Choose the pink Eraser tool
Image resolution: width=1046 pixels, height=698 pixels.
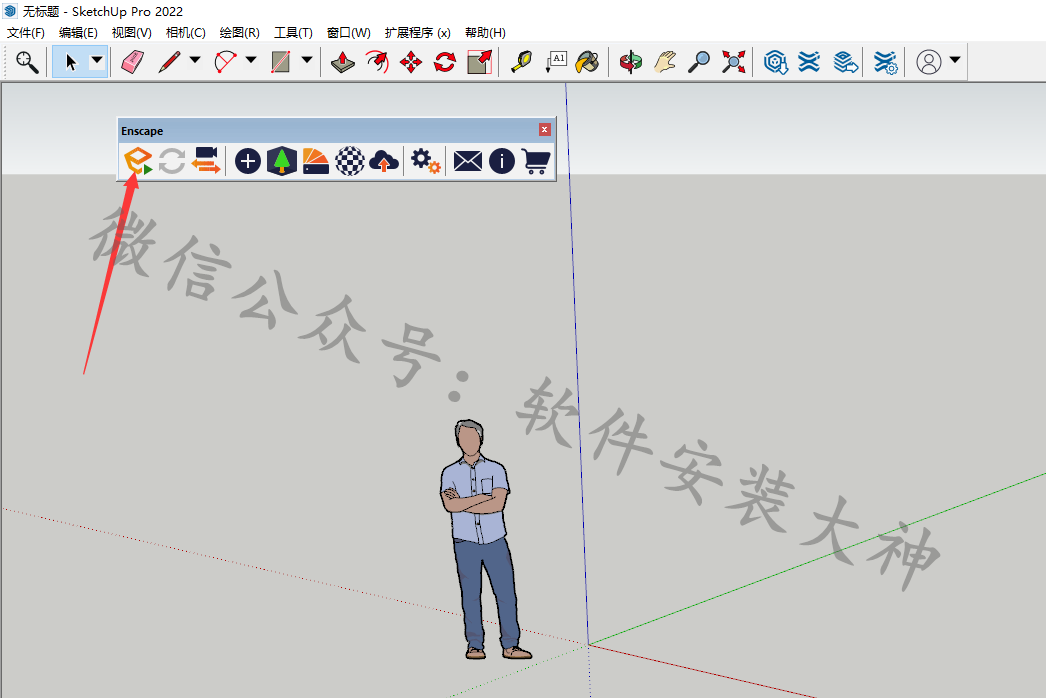[133, 62]
